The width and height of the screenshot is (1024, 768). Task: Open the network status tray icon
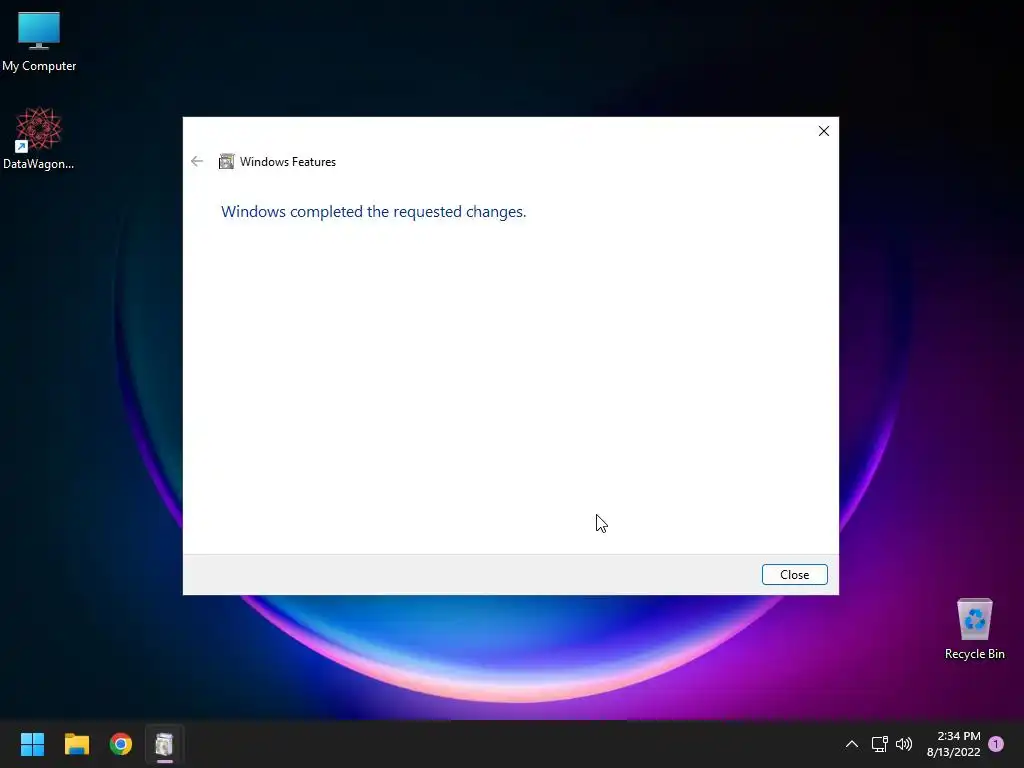pos(879,744)
